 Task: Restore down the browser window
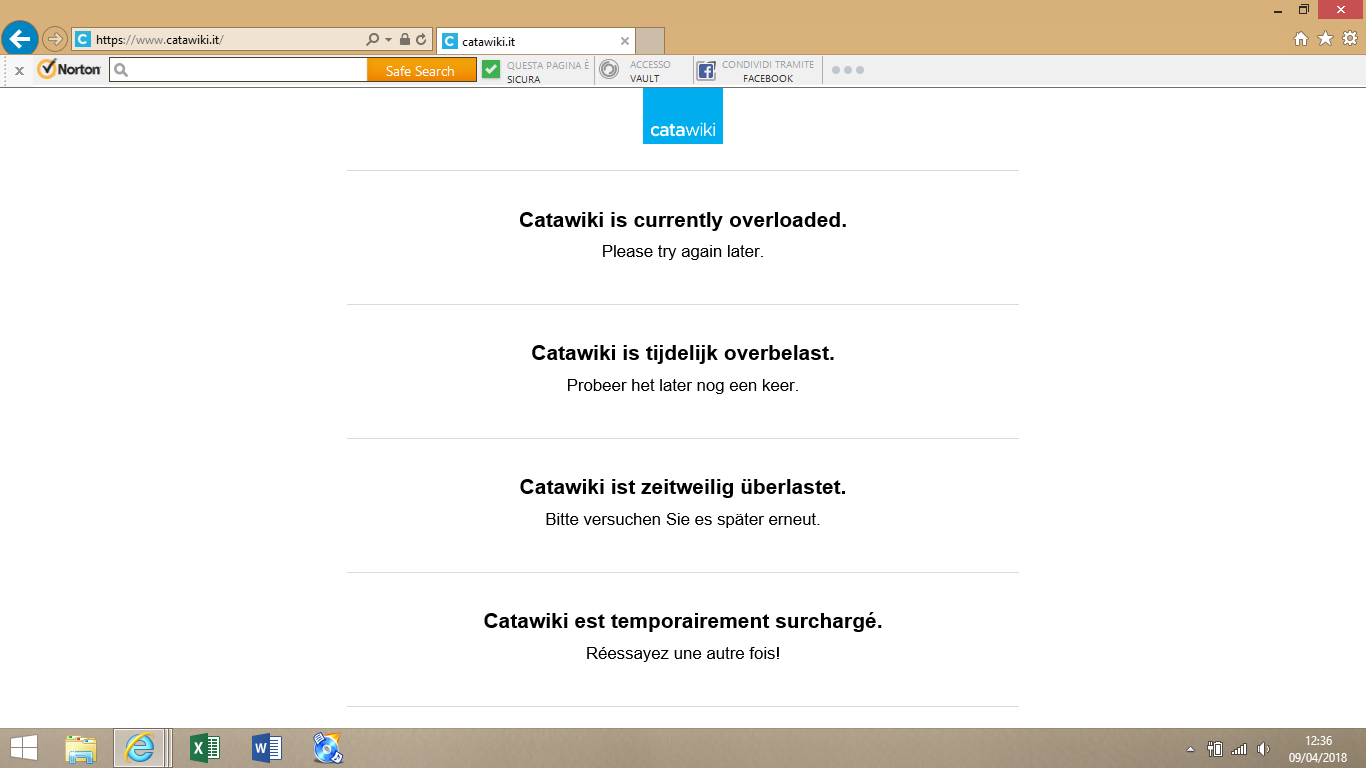click(1304, 9)
